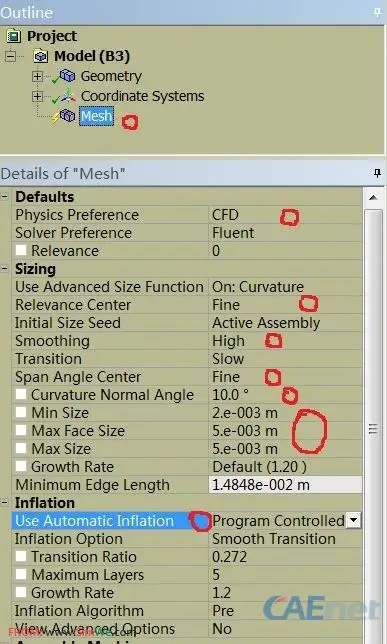This screenshot has height=644, width=387.
Task: Click Max Face Size value 5.e-003 m
Action: pos(245,430)
